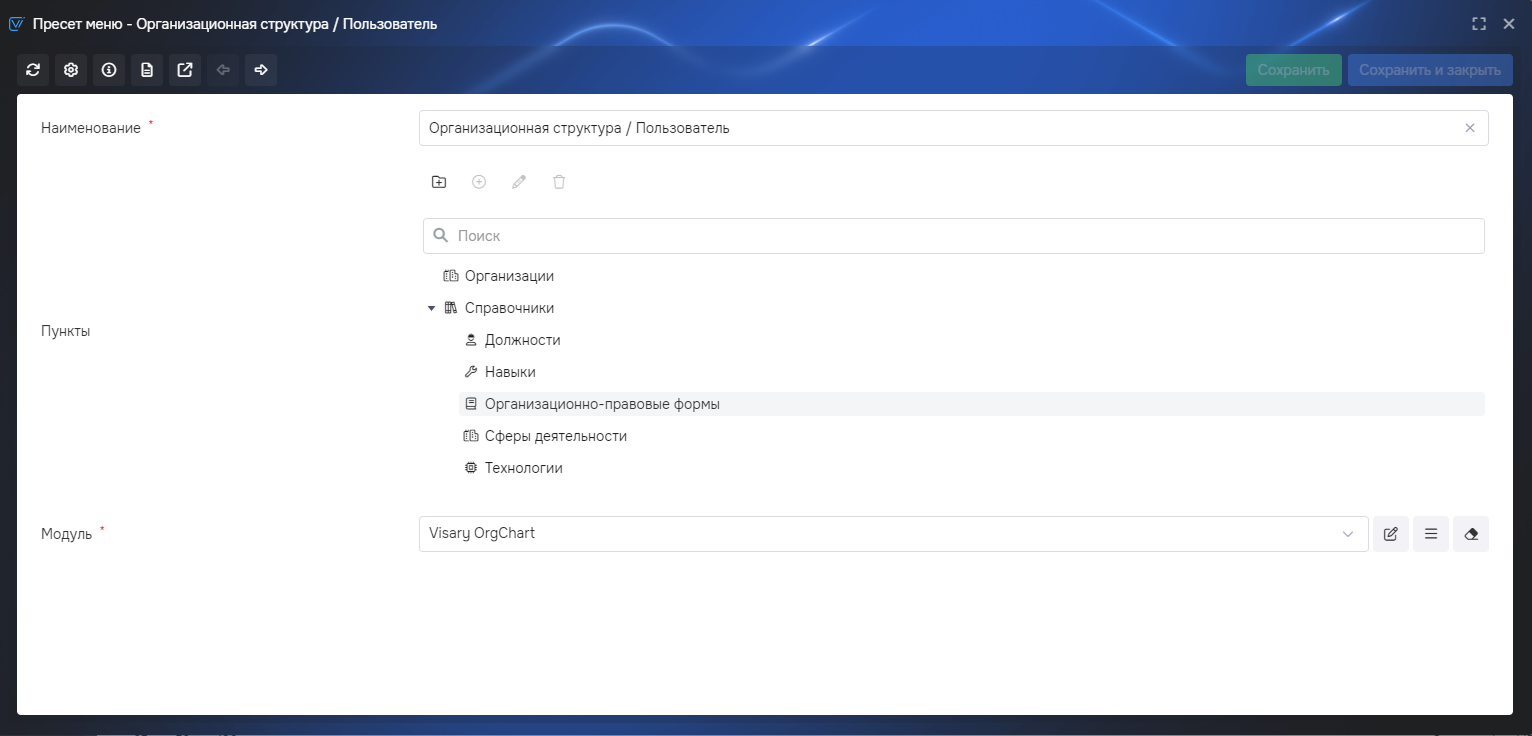
Task: Close the Пресет меню dialog
Action: click(x=1509, y=24)
